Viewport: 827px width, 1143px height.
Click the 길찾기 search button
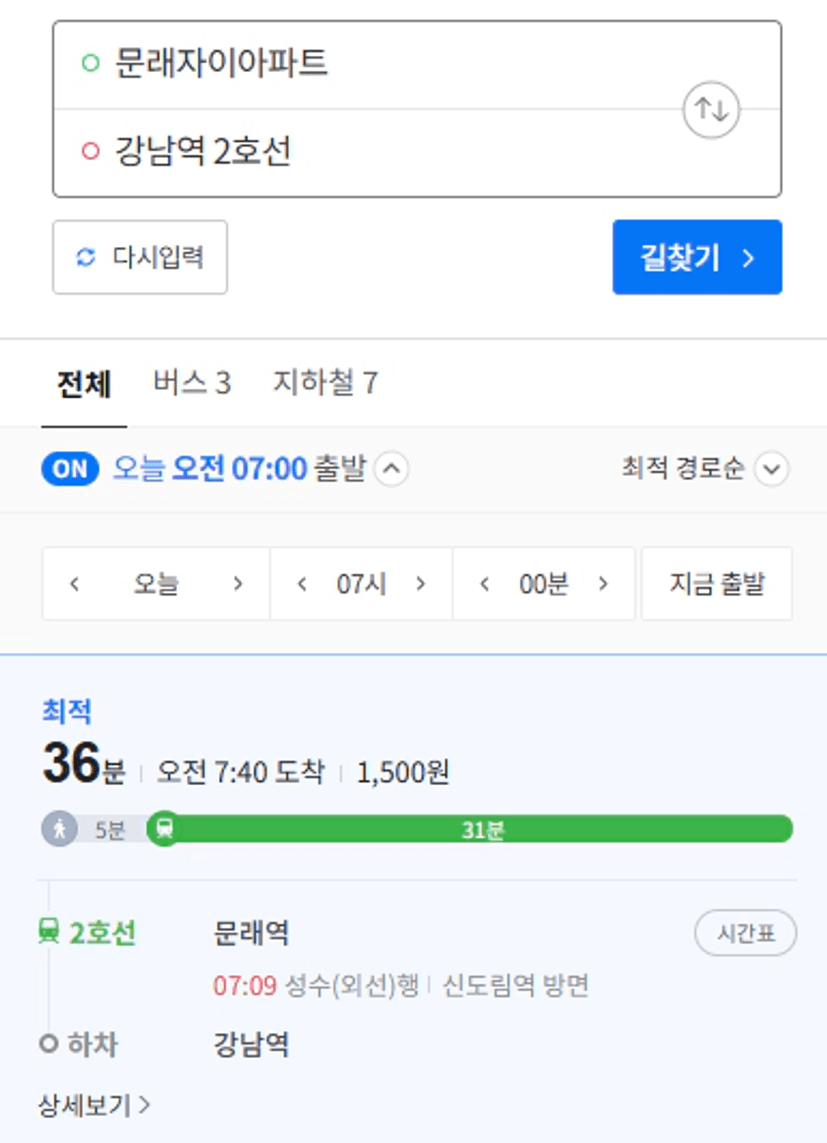[697, 257]
